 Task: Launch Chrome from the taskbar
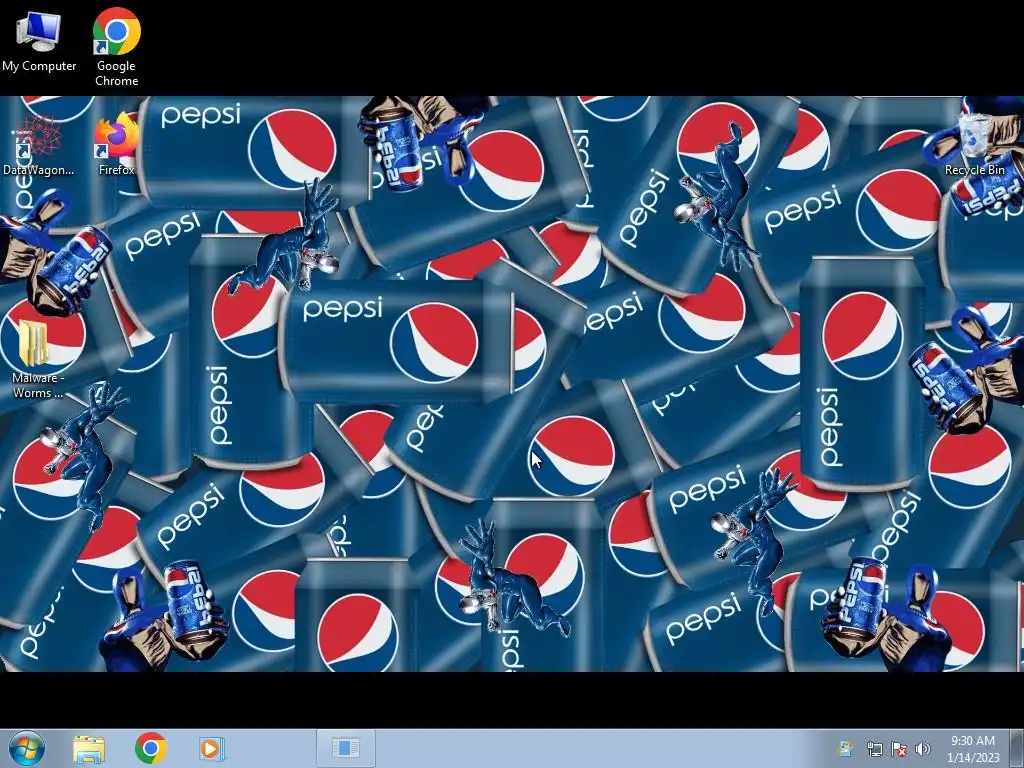coord(150,748)
